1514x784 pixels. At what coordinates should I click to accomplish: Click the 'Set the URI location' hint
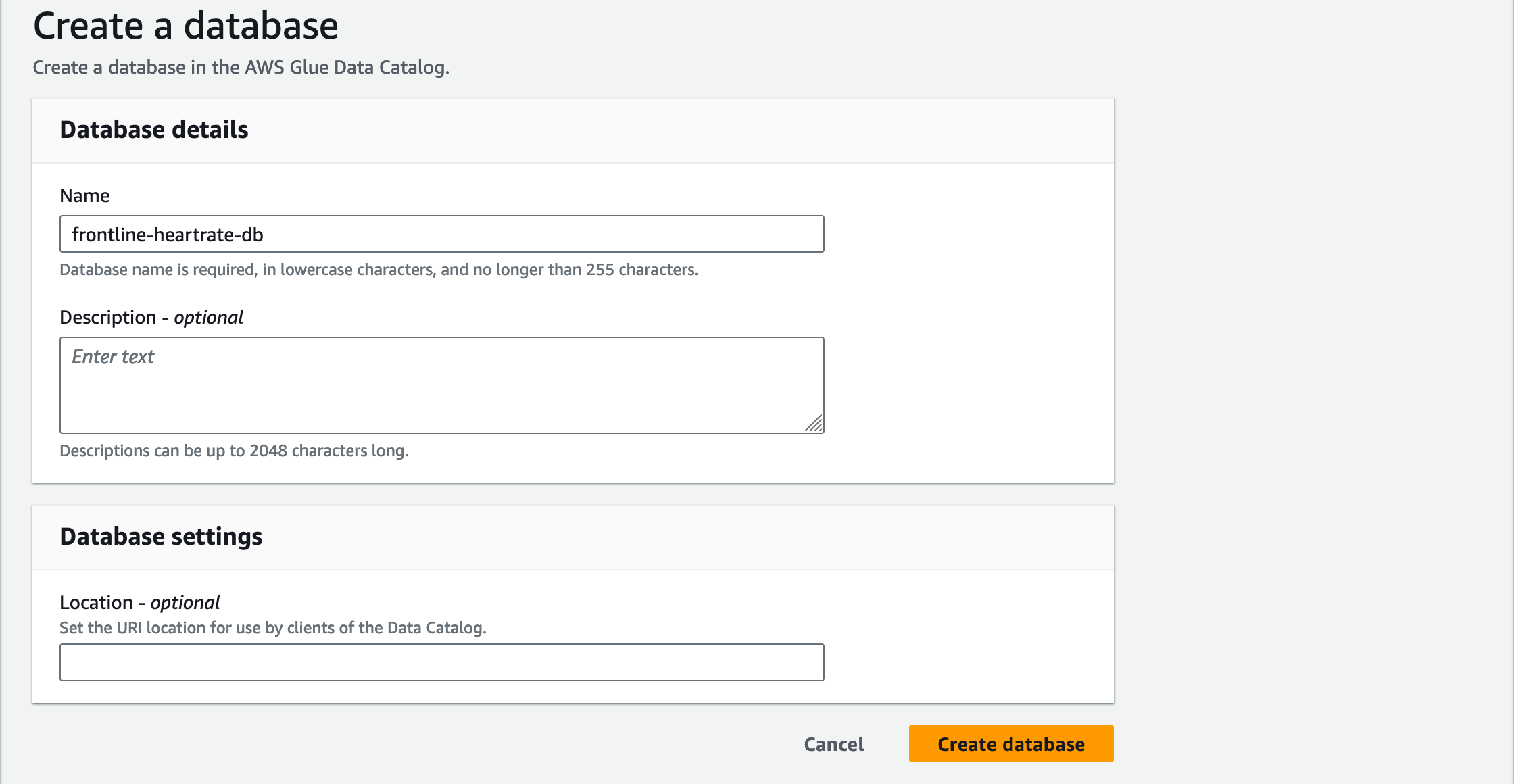272,628
